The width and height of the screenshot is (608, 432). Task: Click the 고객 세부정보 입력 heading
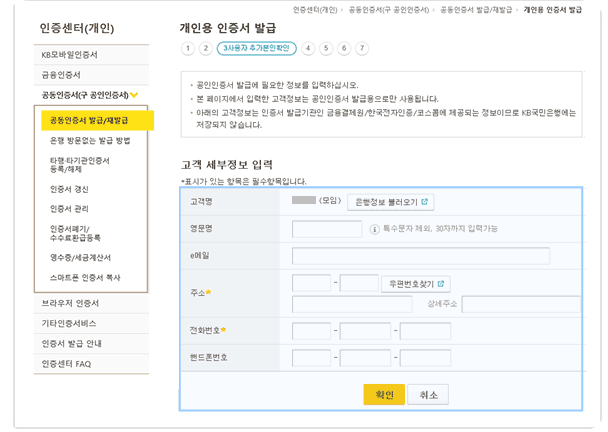tap(227, 165)
